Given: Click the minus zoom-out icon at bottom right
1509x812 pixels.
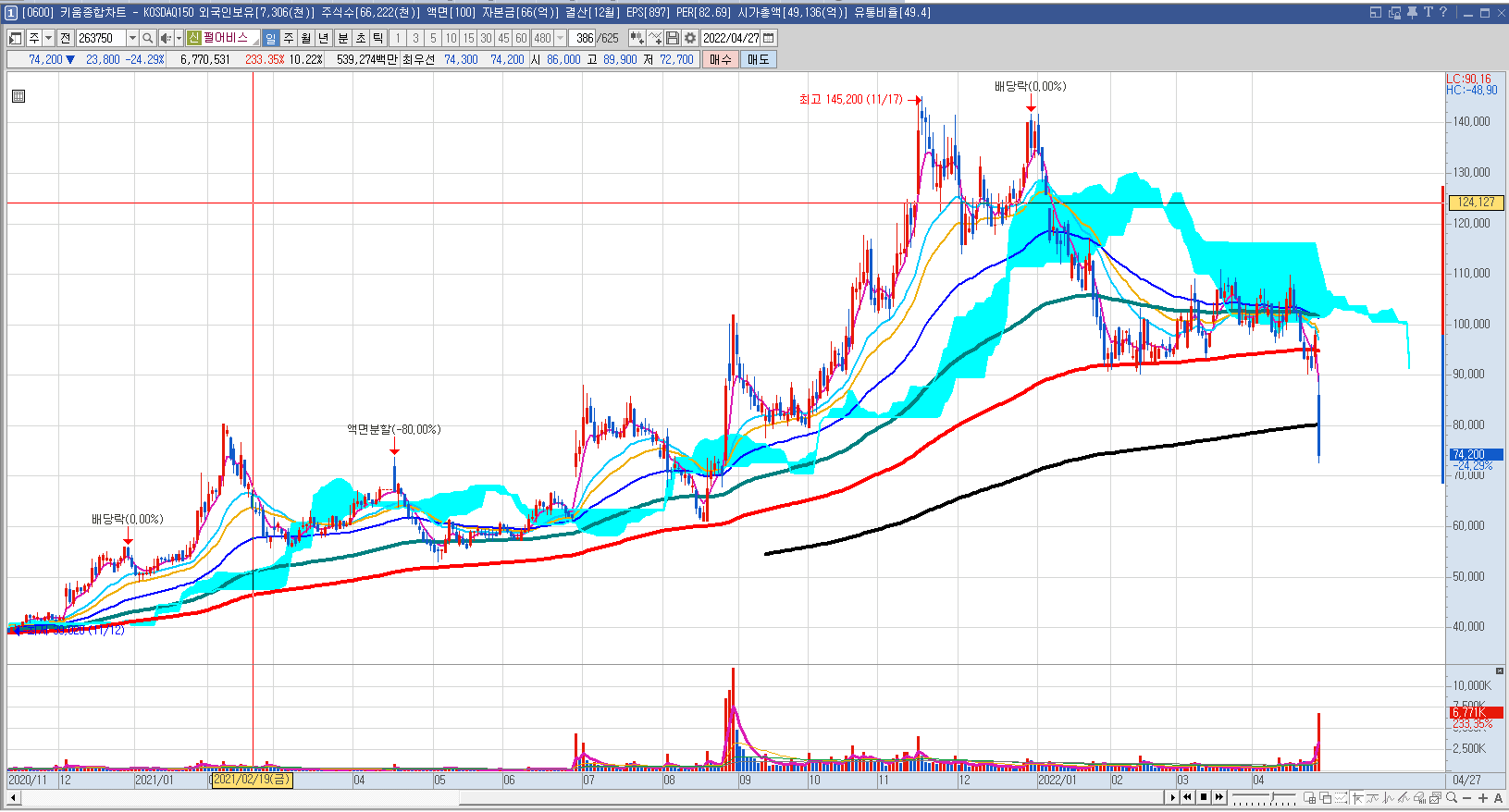Looking at the screenshot, I should click(1467, 797).
